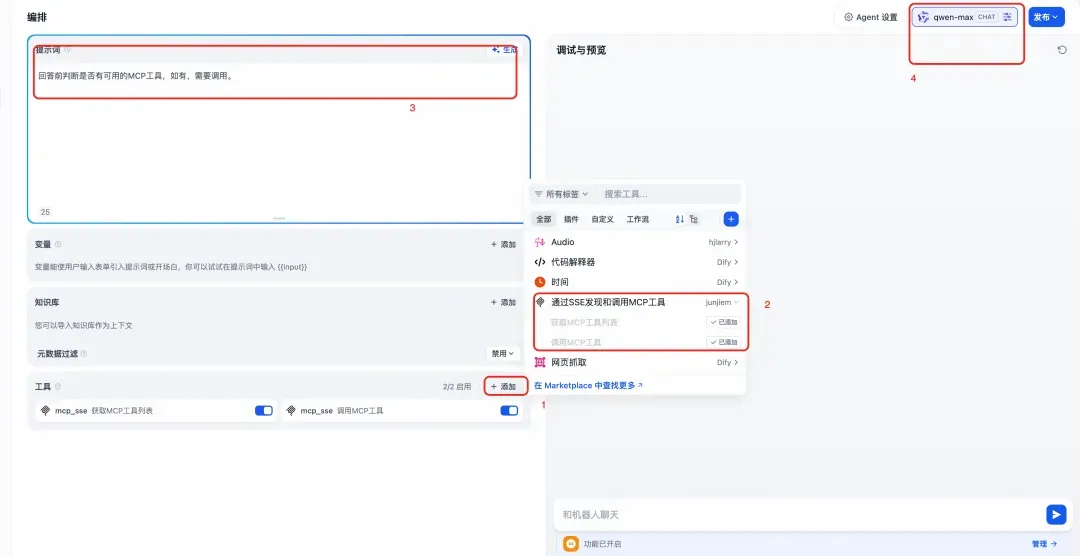
Task: Expand the 网页抓取 Dify entry
Action: (x=727, y=362)
